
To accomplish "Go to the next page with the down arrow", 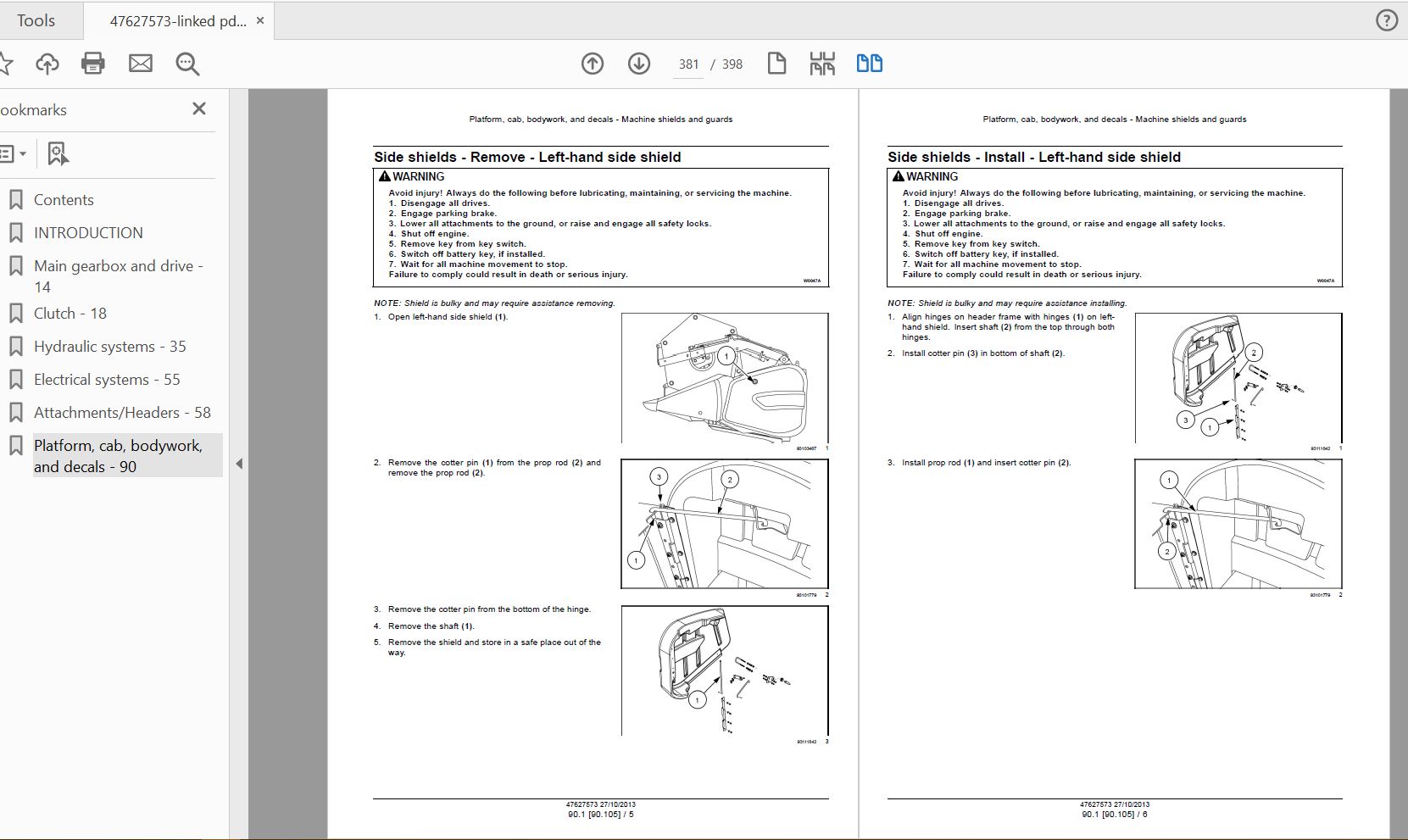I will point(639,64).
